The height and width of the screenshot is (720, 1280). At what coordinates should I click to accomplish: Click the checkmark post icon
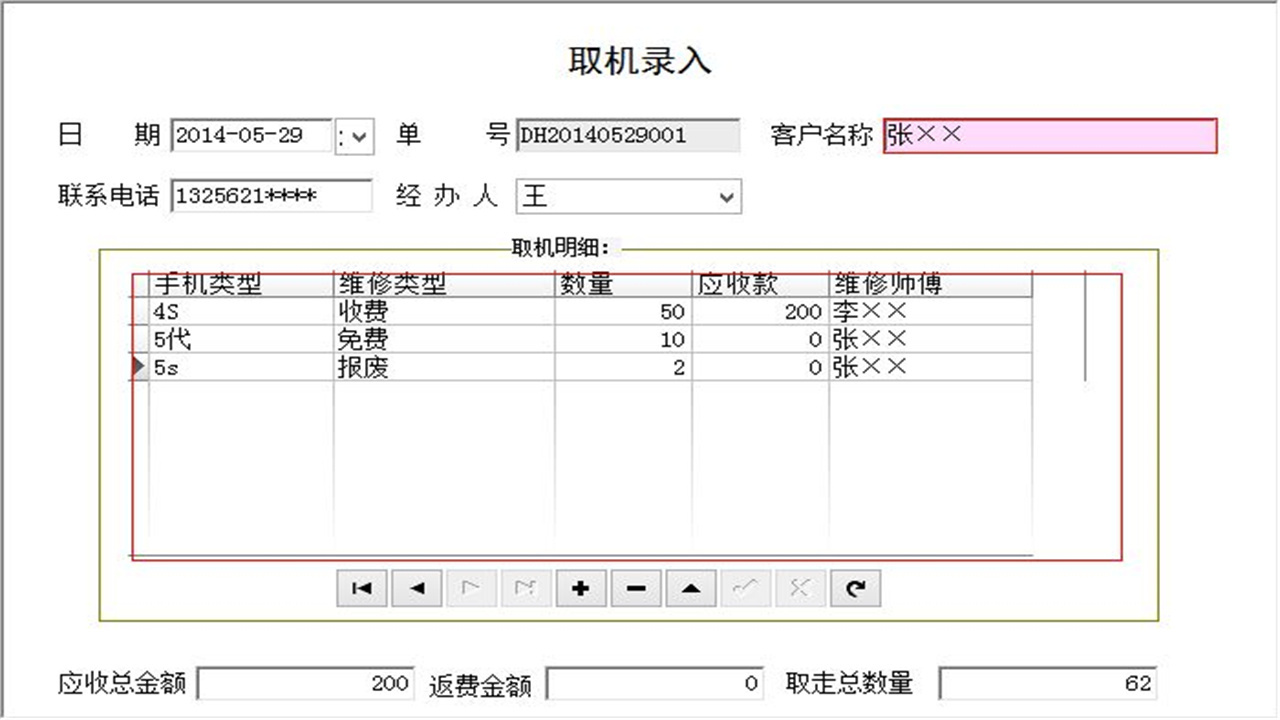(745, 589)
